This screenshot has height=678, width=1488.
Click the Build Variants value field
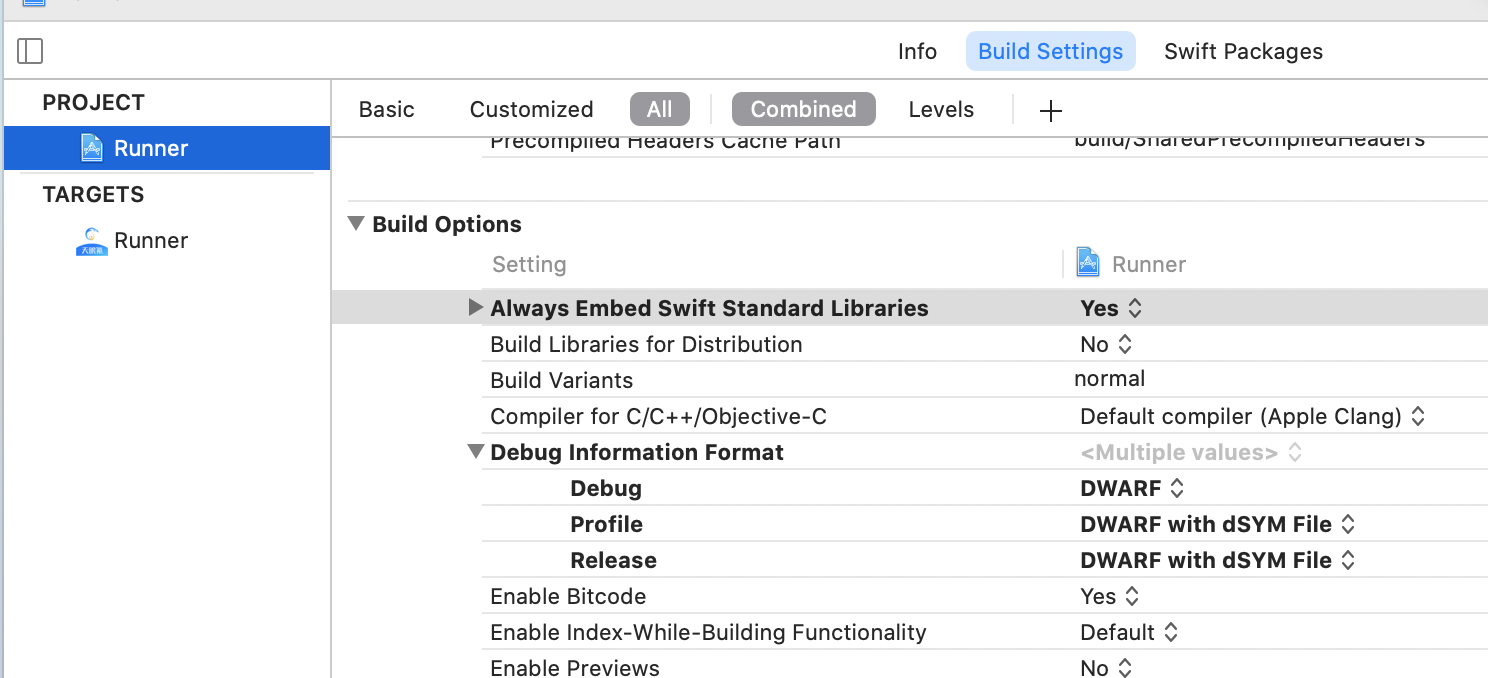(1110, 380)
